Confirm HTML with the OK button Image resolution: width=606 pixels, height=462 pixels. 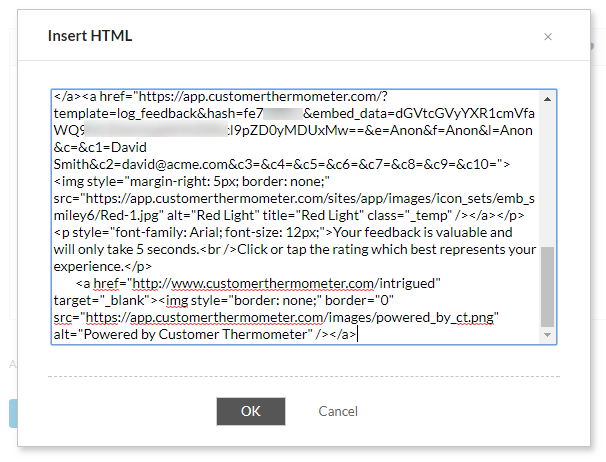coord(251,411)
